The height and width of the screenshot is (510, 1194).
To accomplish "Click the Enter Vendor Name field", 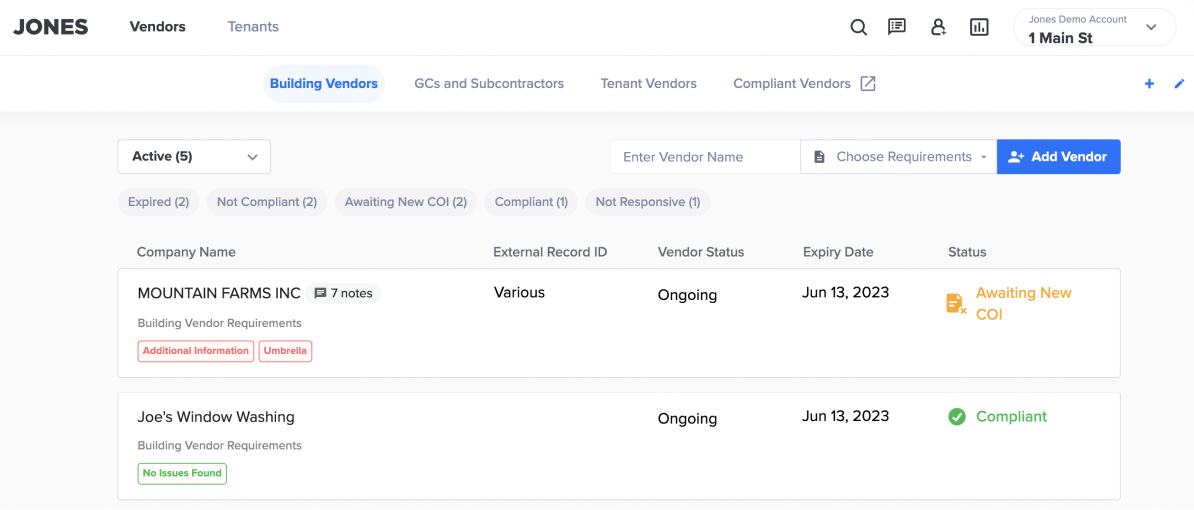I will click(x=705, y=157).
